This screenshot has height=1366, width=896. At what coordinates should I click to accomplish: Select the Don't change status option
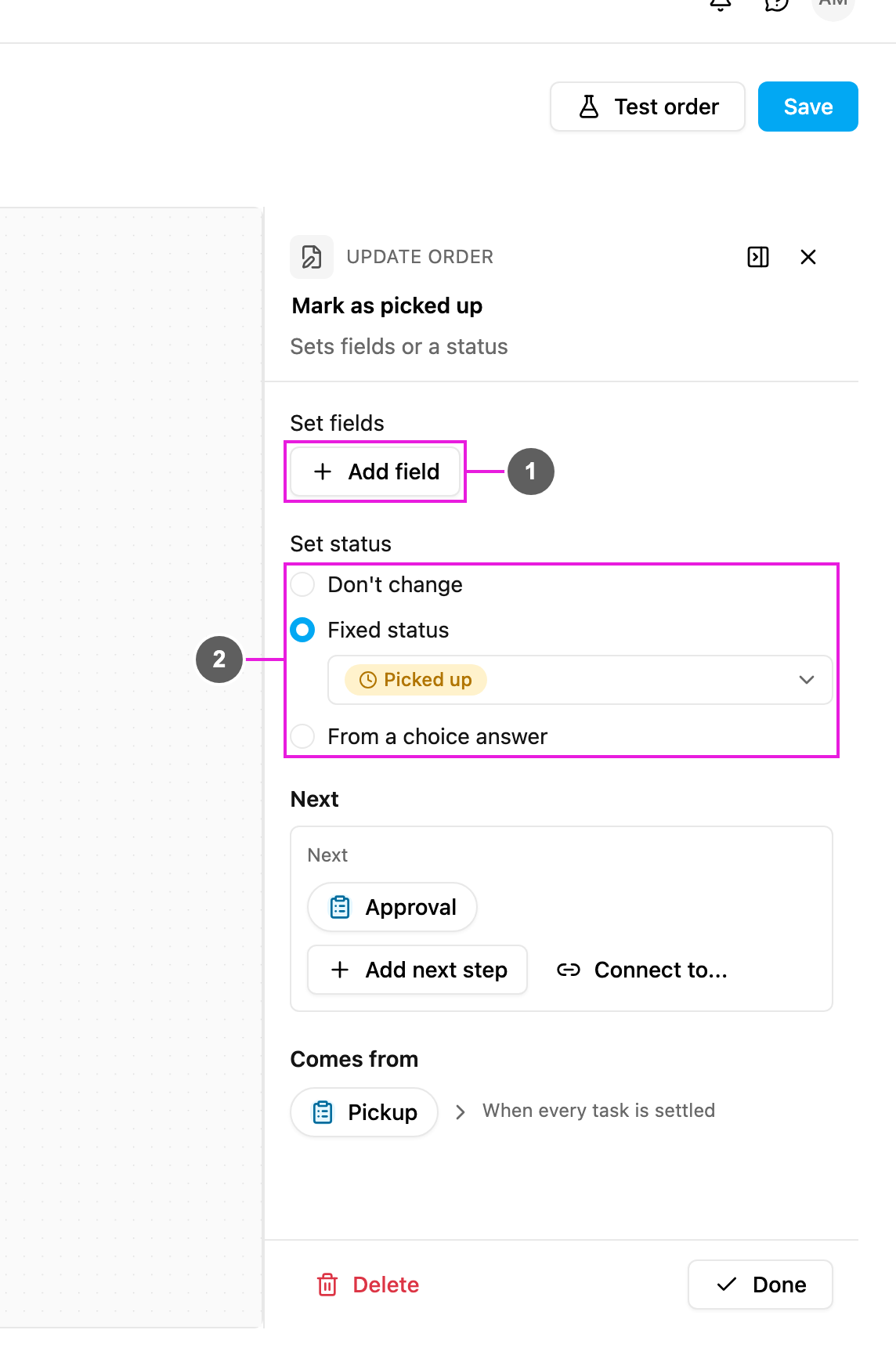pyautogui.click(x=302, y=584)
